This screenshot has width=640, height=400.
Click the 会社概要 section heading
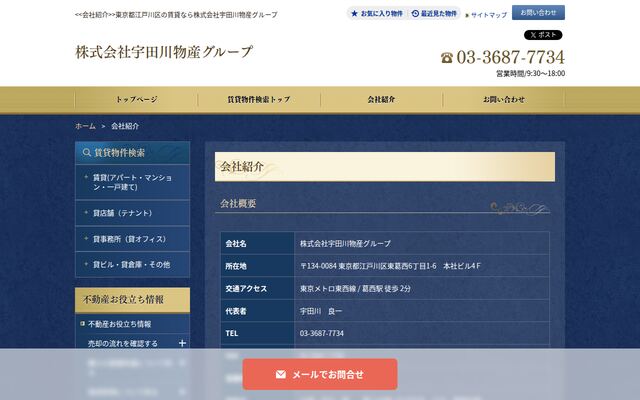238,203
